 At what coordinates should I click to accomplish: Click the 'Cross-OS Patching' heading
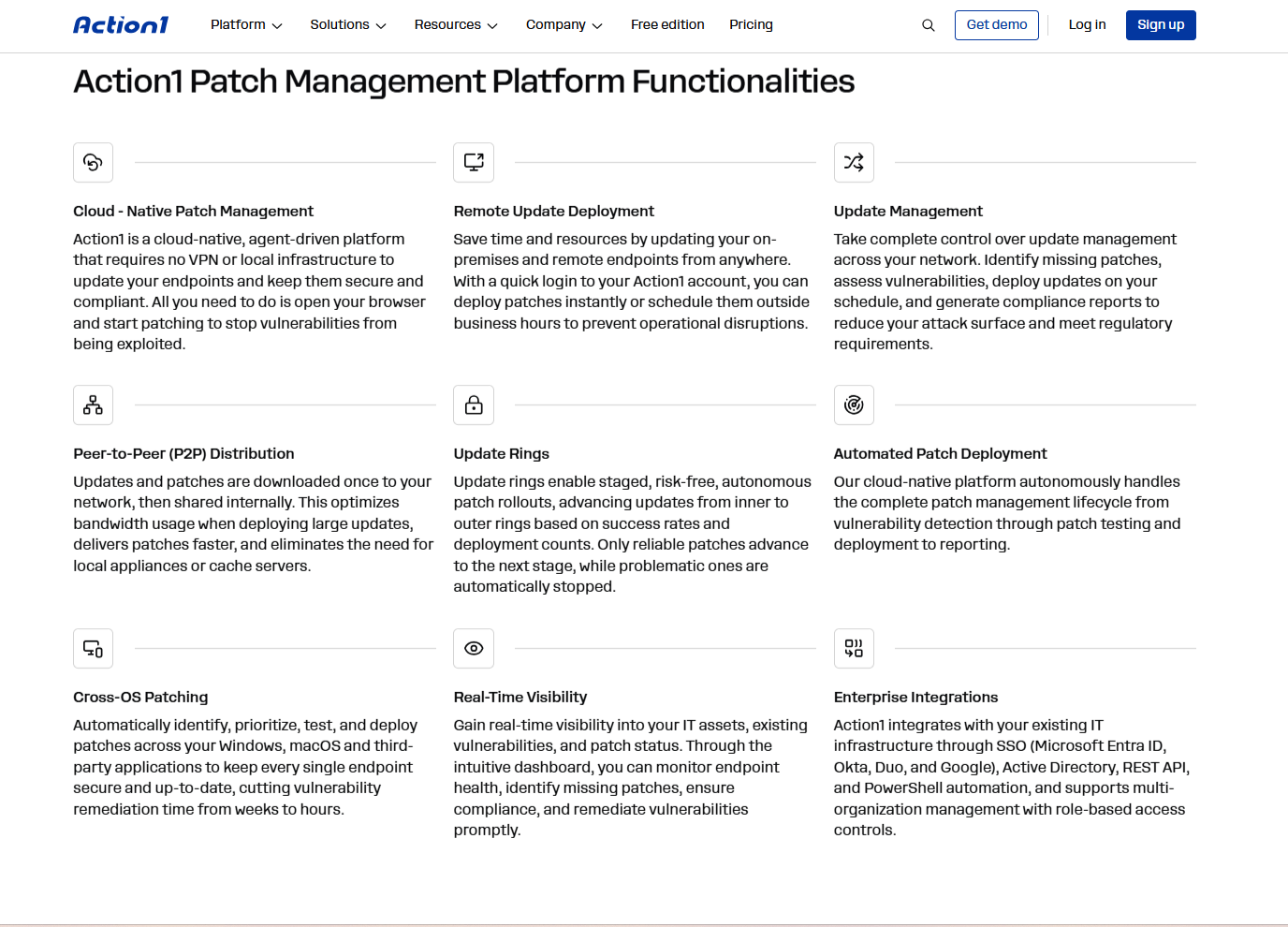pyautogui.click(x=141, y=698)
